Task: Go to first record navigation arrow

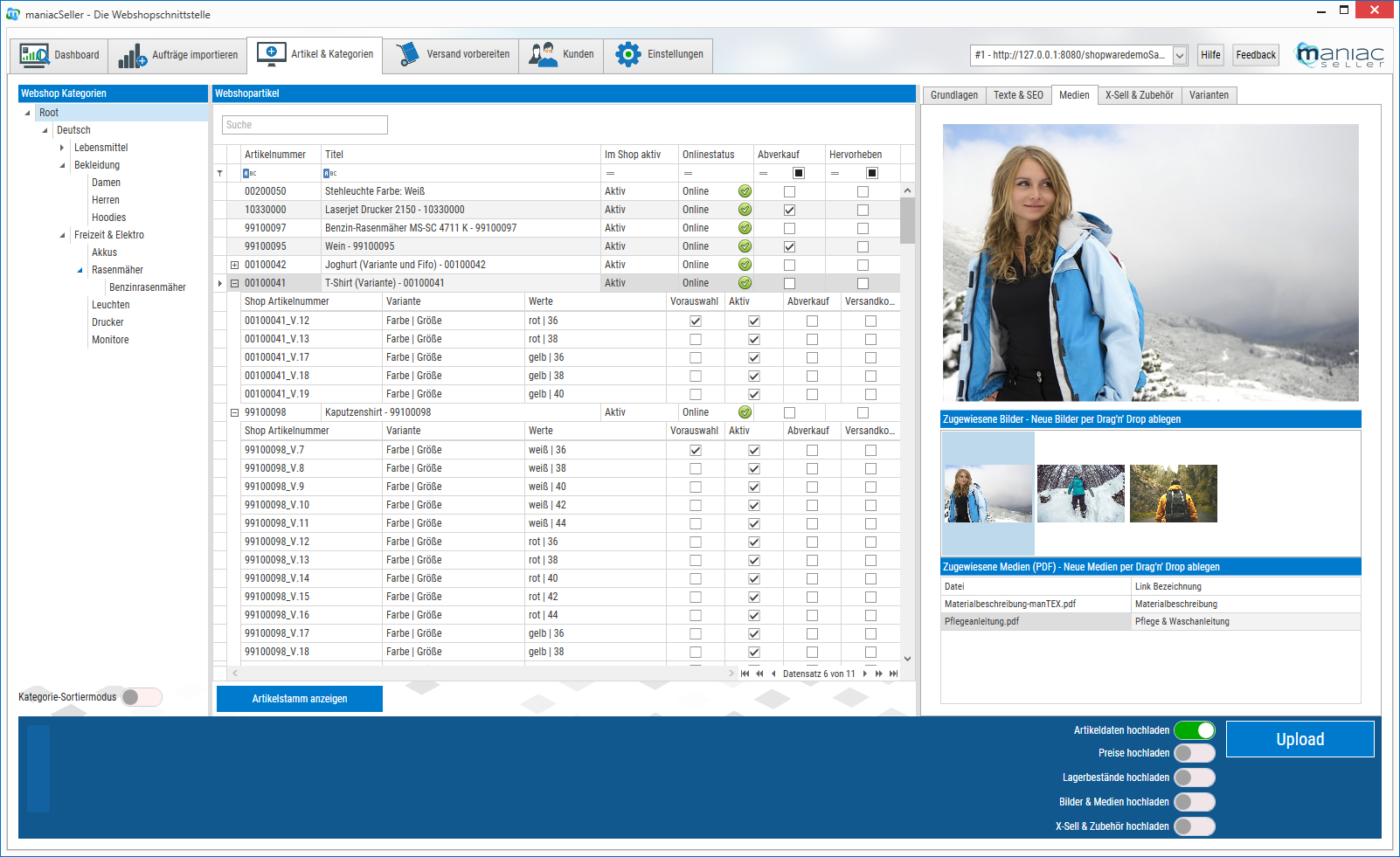Action: pos(745,674)
